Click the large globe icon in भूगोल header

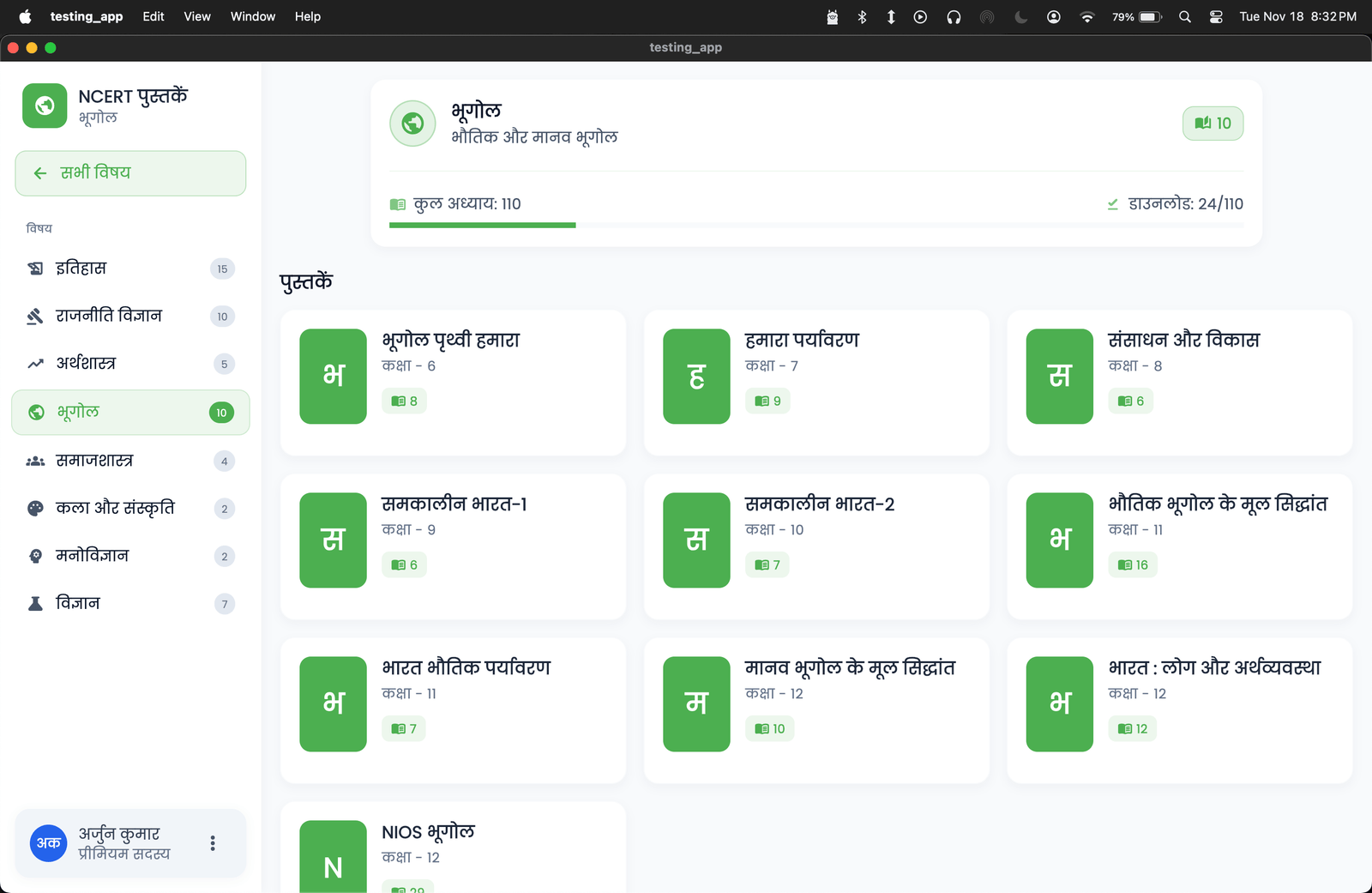pyautogui.click(x=412, y=124)
